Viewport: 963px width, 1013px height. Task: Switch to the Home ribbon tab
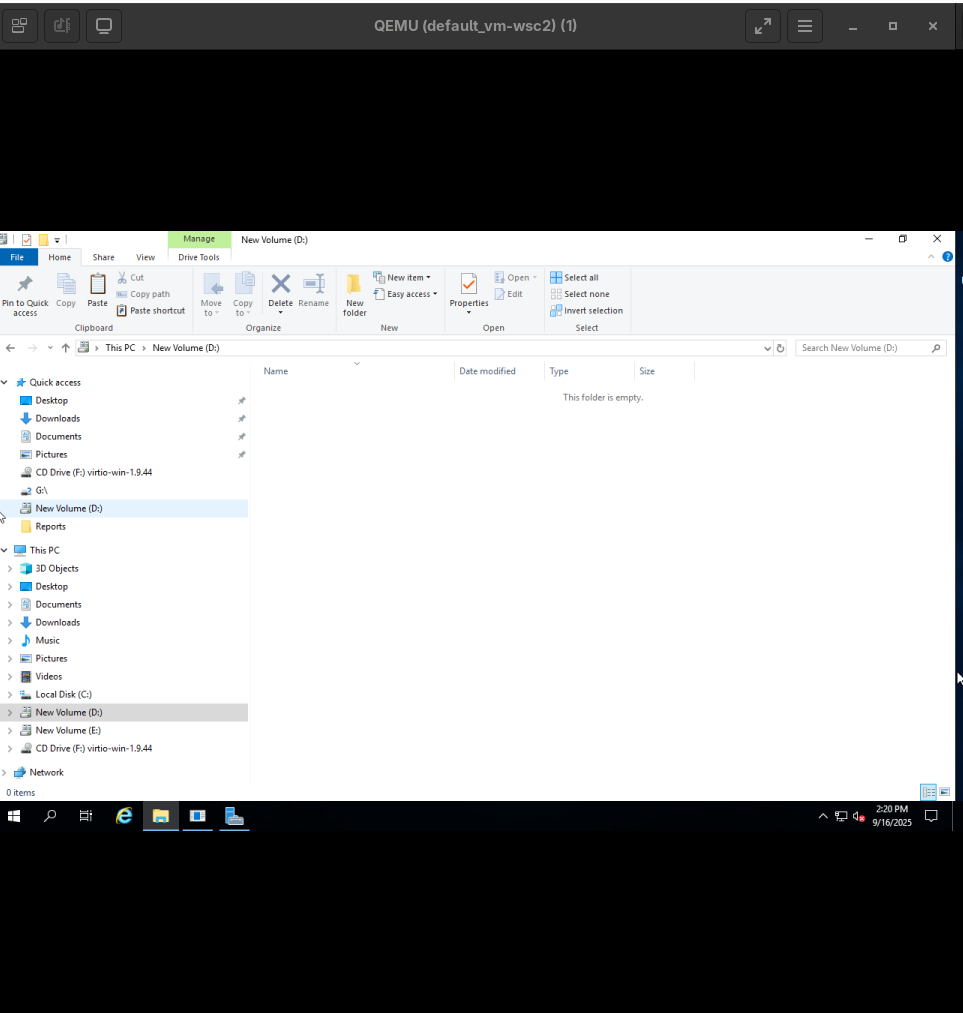[59, 257]
